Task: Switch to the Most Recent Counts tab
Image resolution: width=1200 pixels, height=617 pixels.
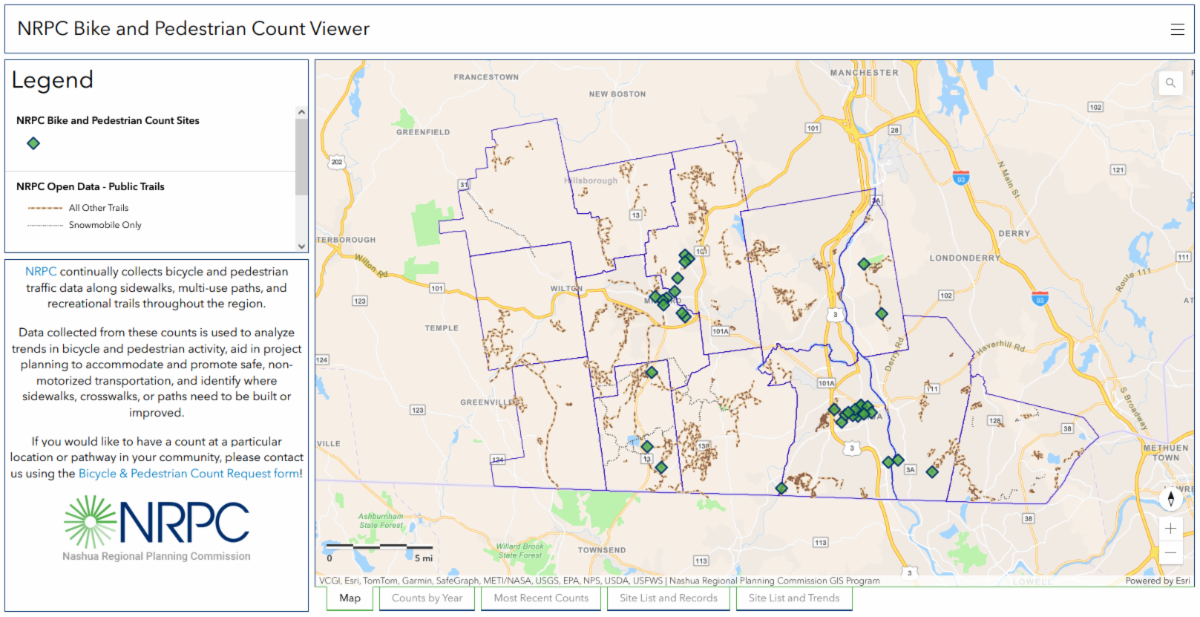Action: 541,598
